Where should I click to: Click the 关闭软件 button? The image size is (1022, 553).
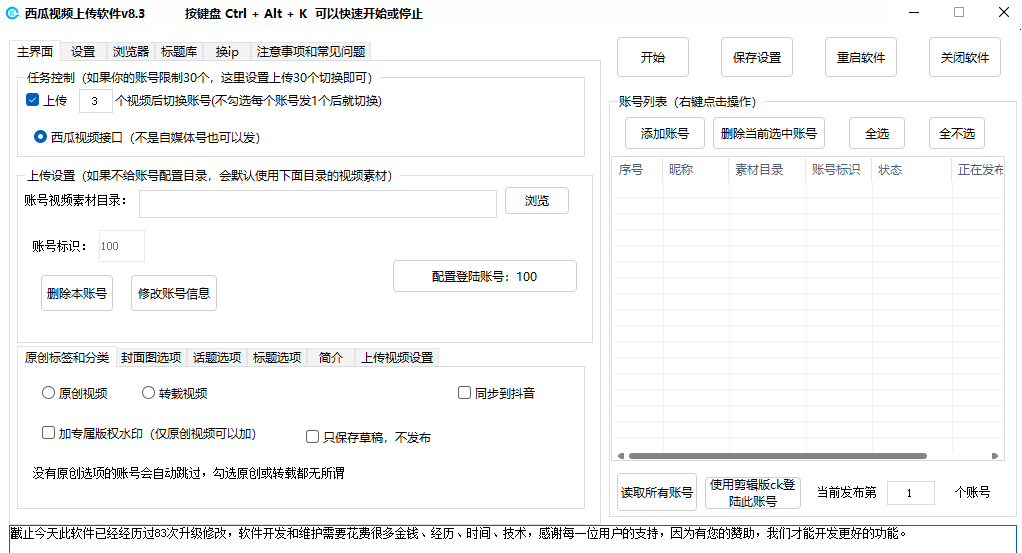pyautogui.click(x=965, y=57)
